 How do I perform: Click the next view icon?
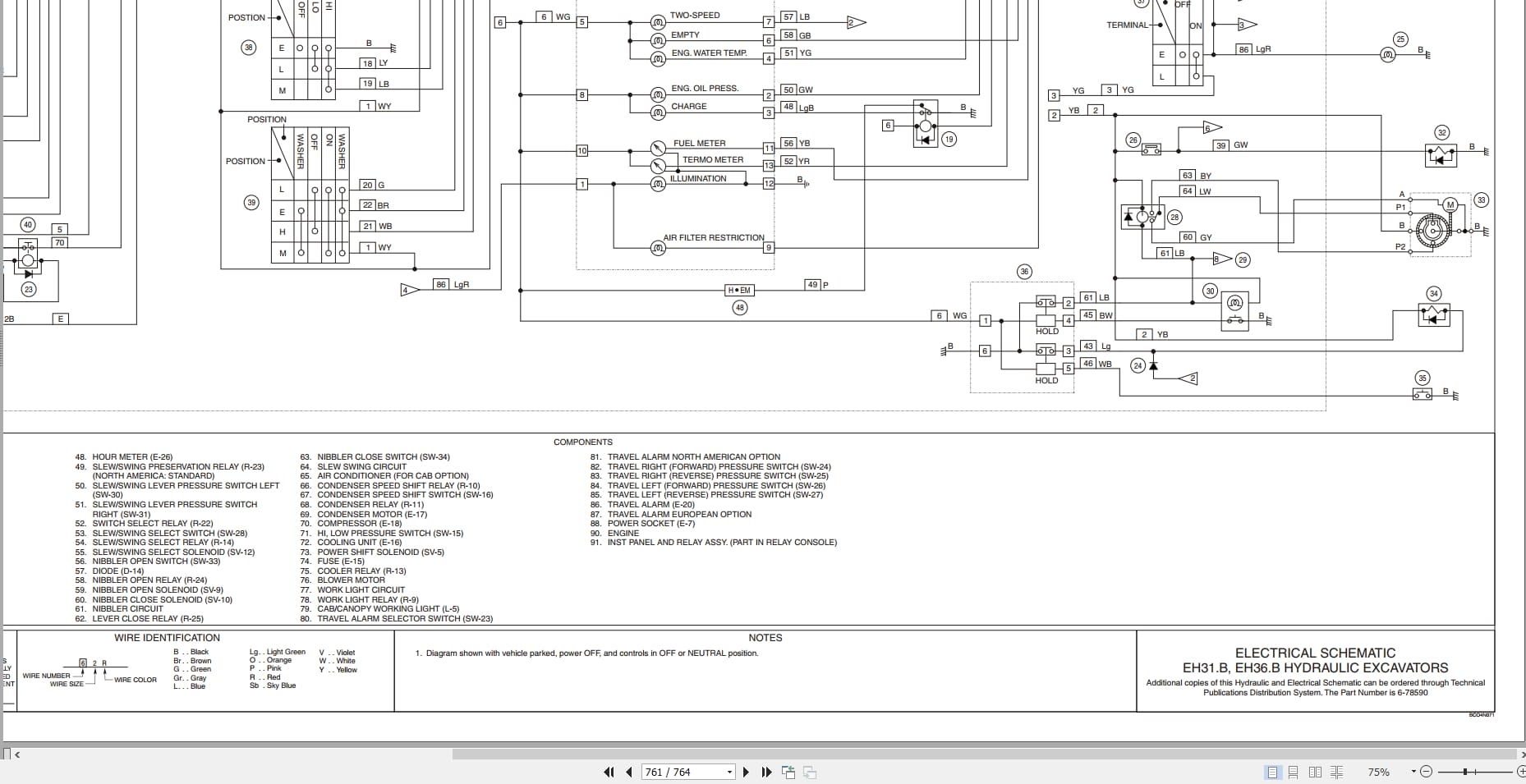pyautogui.click(x=810, y=772)
